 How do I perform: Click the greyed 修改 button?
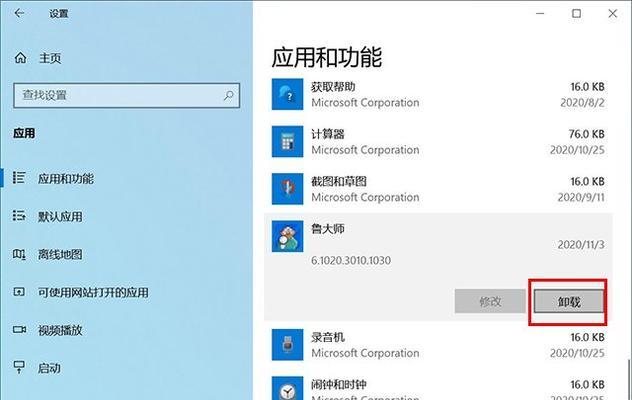(x=490, y=301)
